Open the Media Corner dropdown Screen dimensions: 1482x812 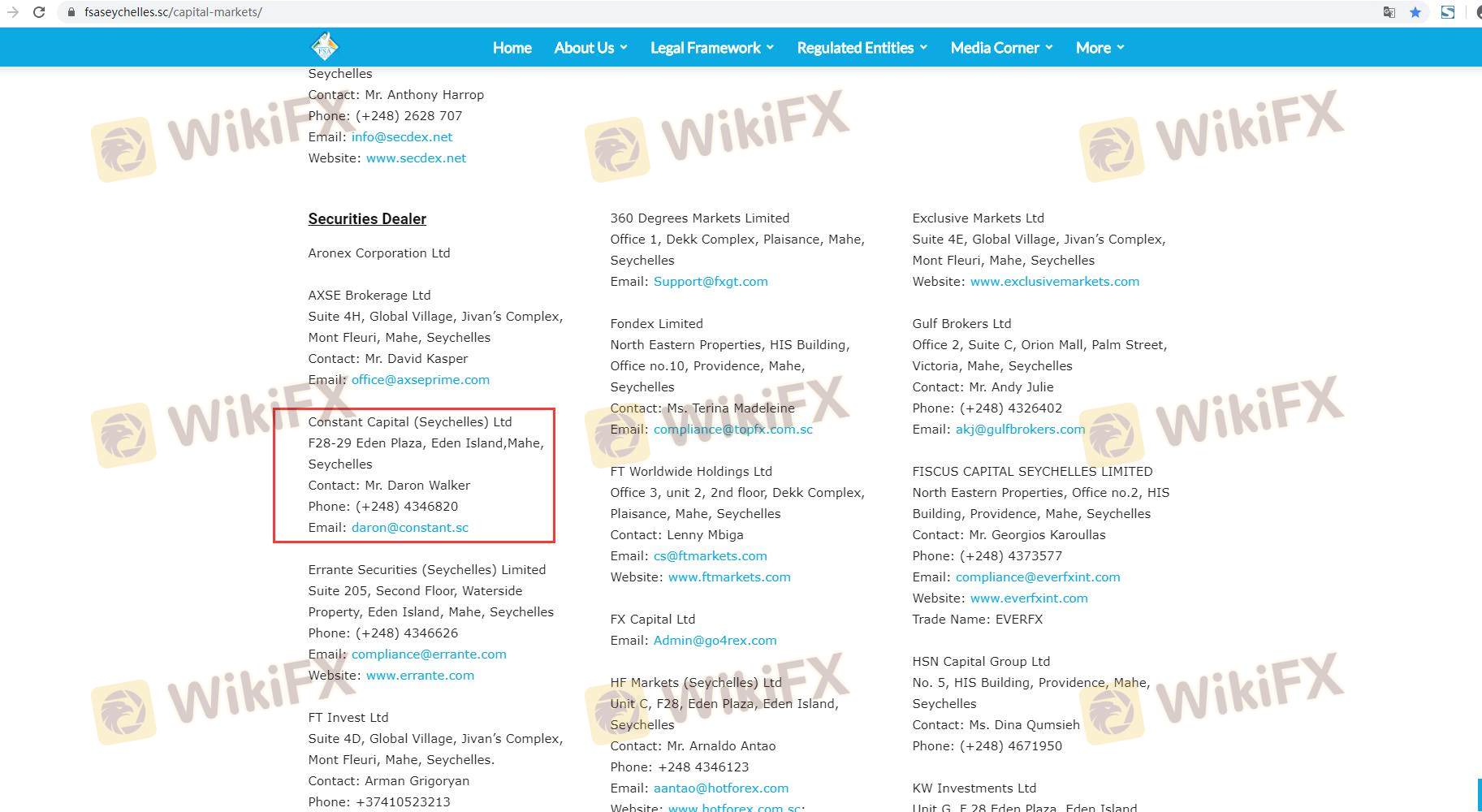[1001, 48]
